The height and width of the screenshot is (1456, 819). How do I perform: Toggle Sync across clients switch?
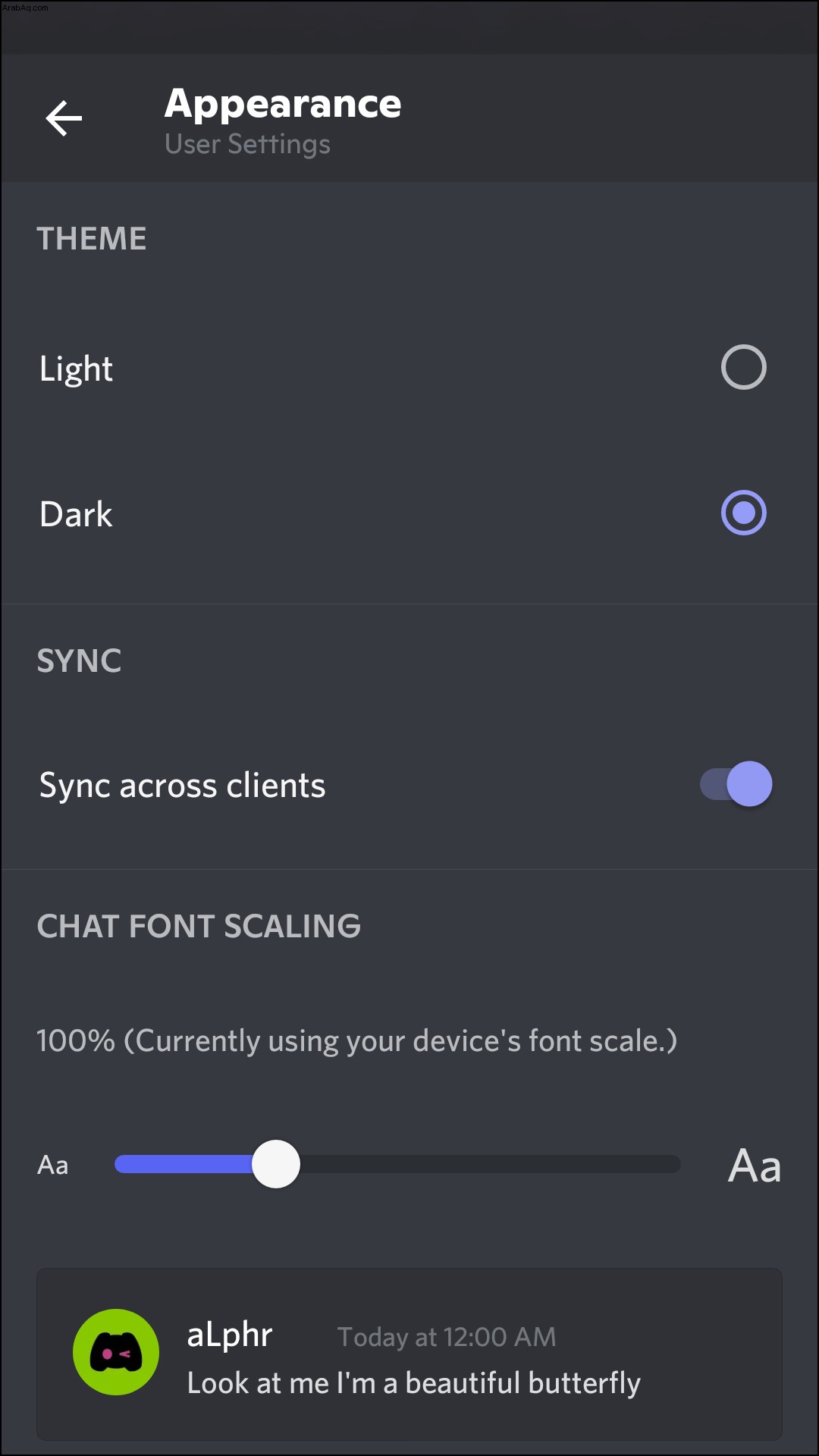click(x=736, y=784)
